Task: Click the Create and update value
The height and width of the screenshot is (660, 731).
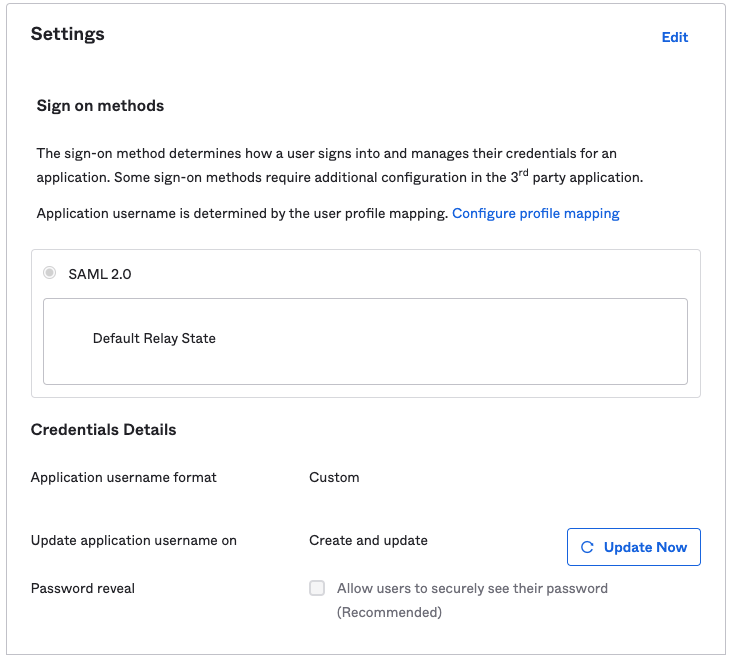Action: click(368, 540)
